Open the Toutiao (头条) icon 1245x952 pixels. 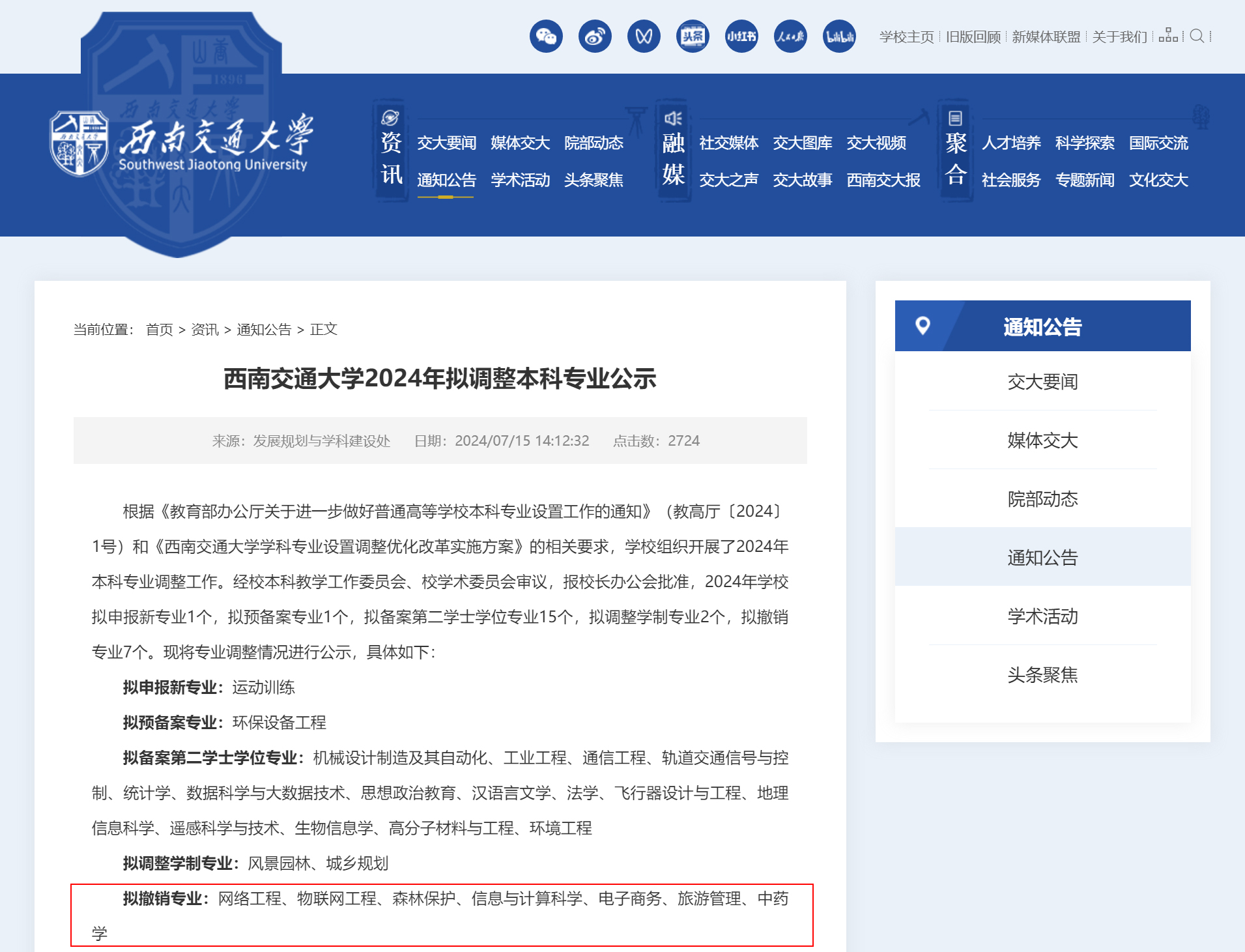click(693, 36)
